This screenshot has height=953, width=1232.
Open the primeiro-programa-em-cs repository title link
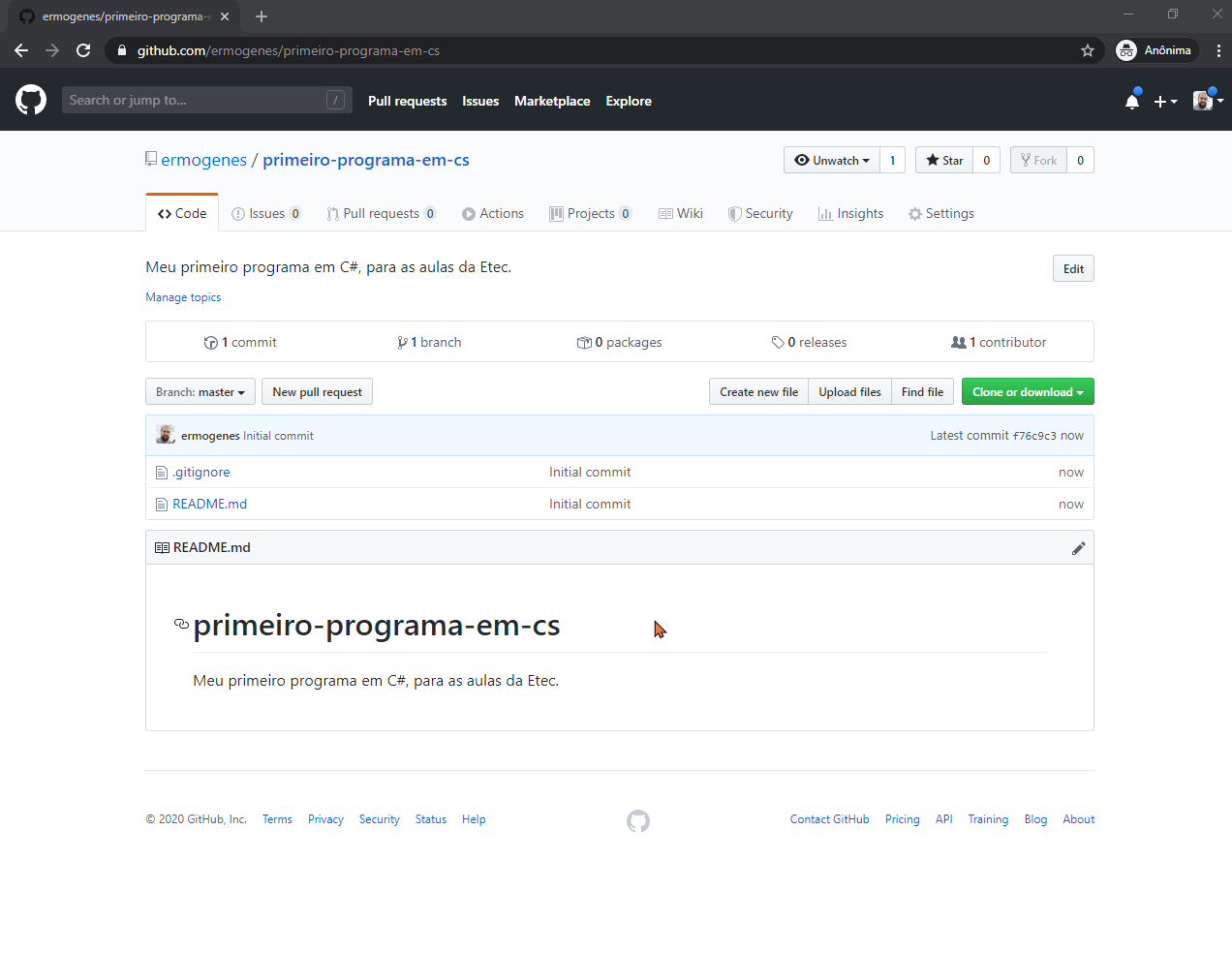(366, 160)
